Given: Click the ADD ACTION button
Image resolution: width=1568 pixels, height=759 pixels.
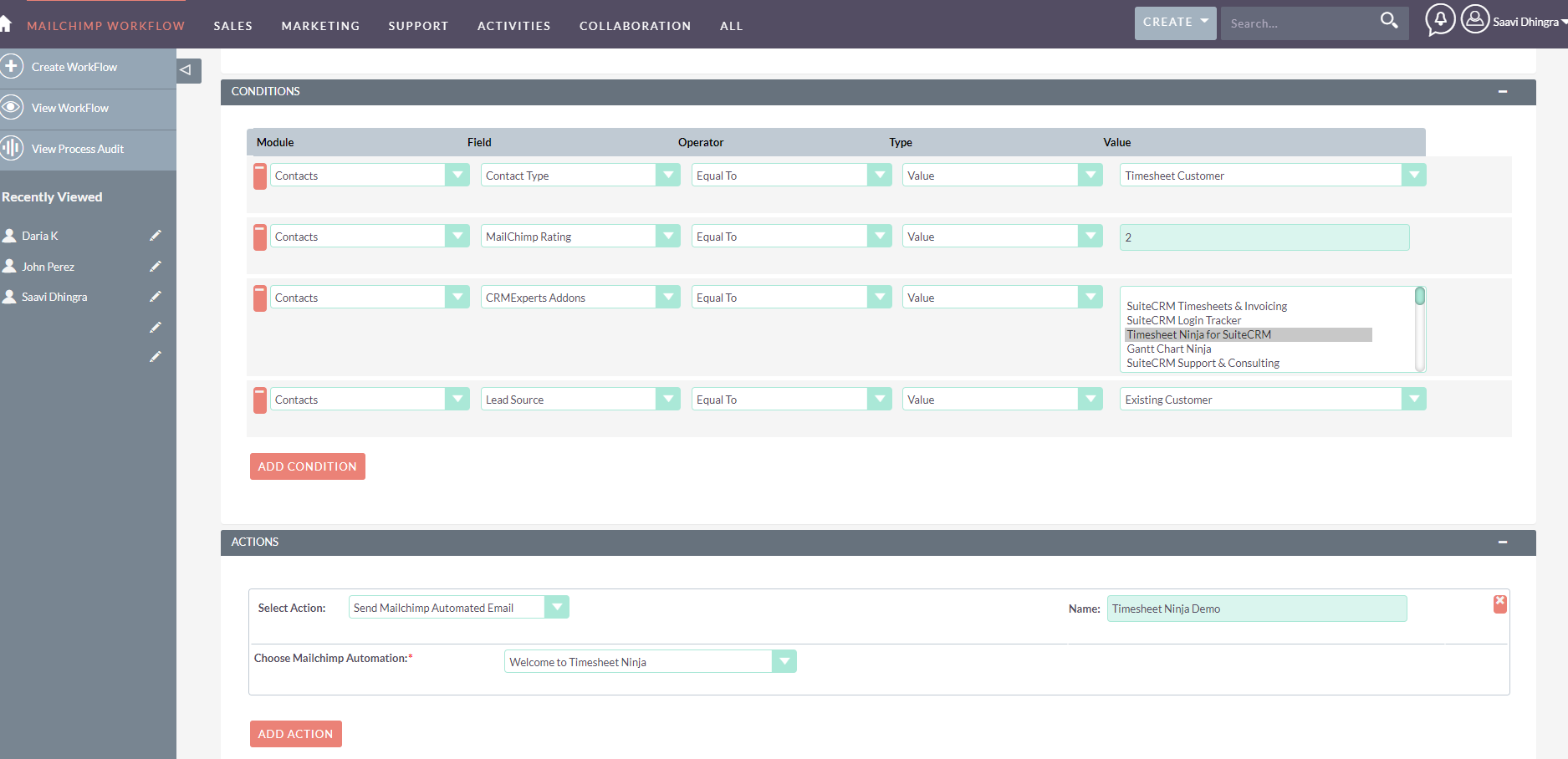Looking at the screenshot, I should (x=295, y=734).
